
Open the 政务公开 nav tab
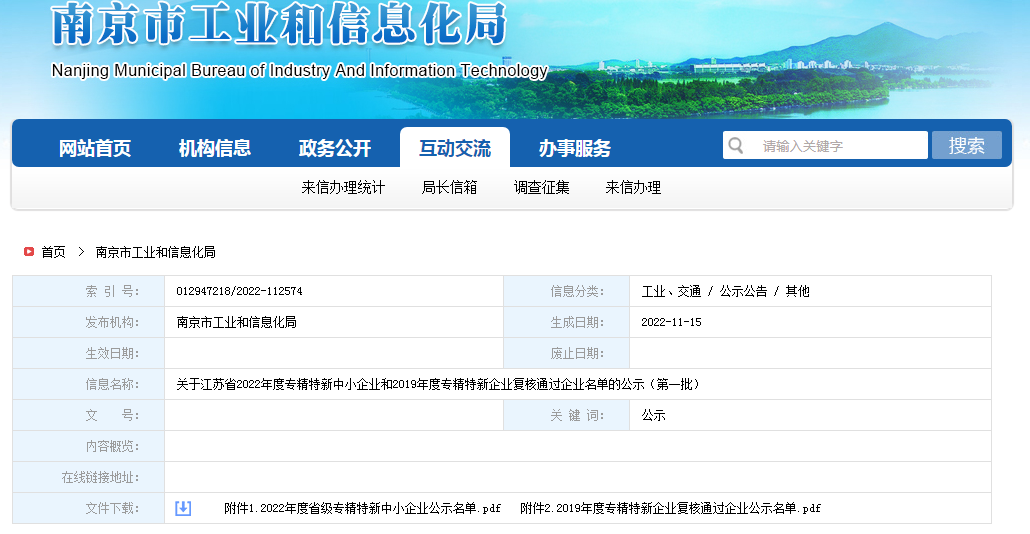335,148
